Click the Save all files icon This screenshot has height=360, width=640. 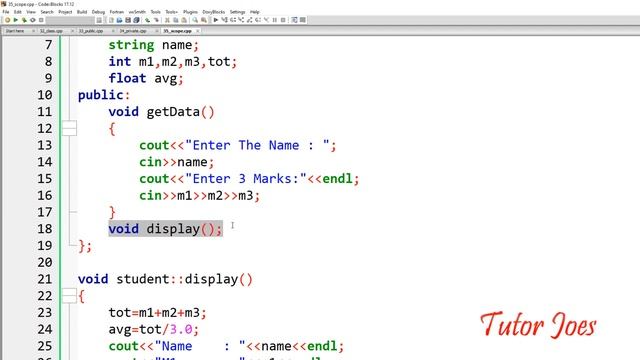click(x=136, y=20)
